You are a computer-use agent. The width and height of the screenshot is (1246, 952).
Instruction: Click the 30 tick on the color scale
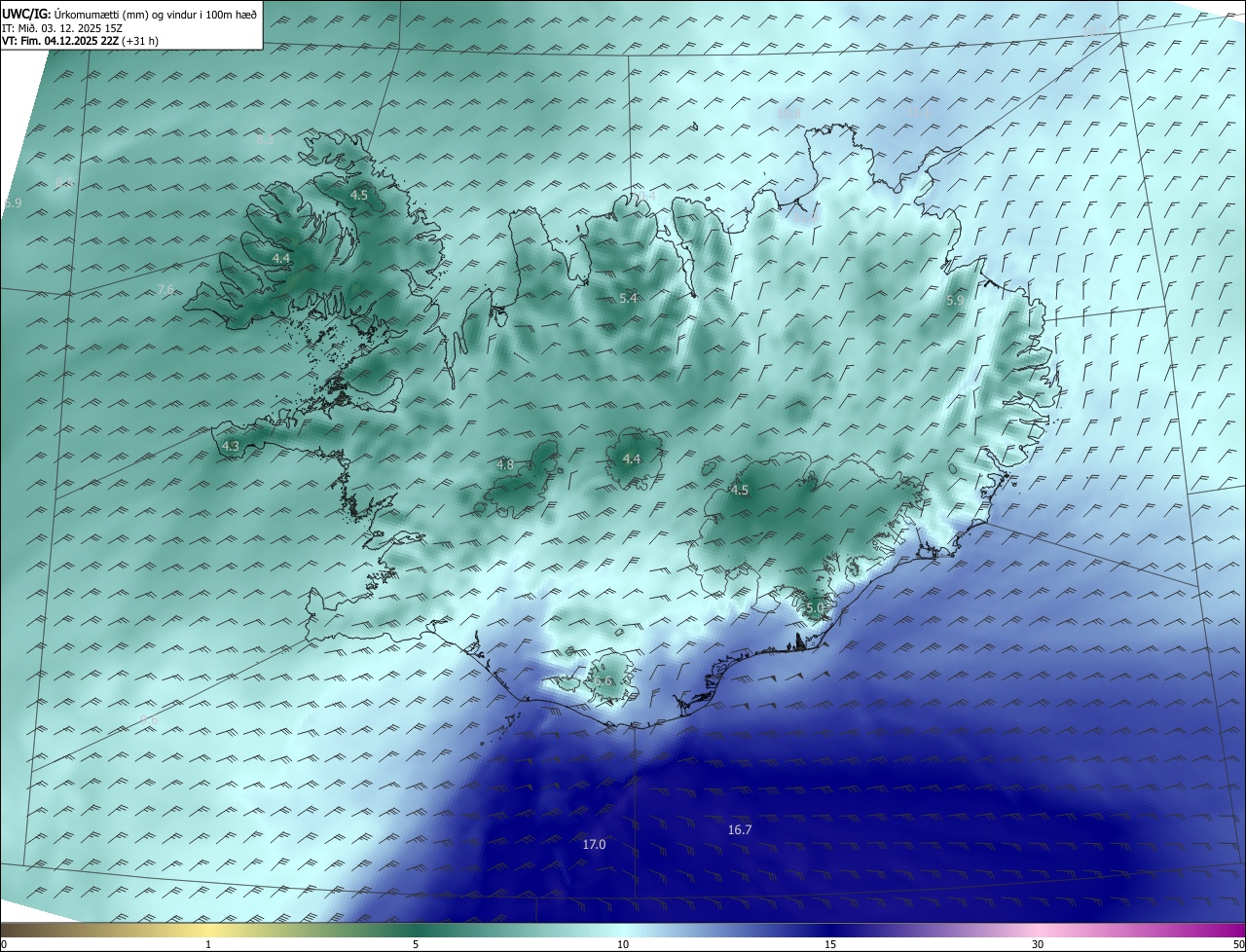pos(1038,944)
